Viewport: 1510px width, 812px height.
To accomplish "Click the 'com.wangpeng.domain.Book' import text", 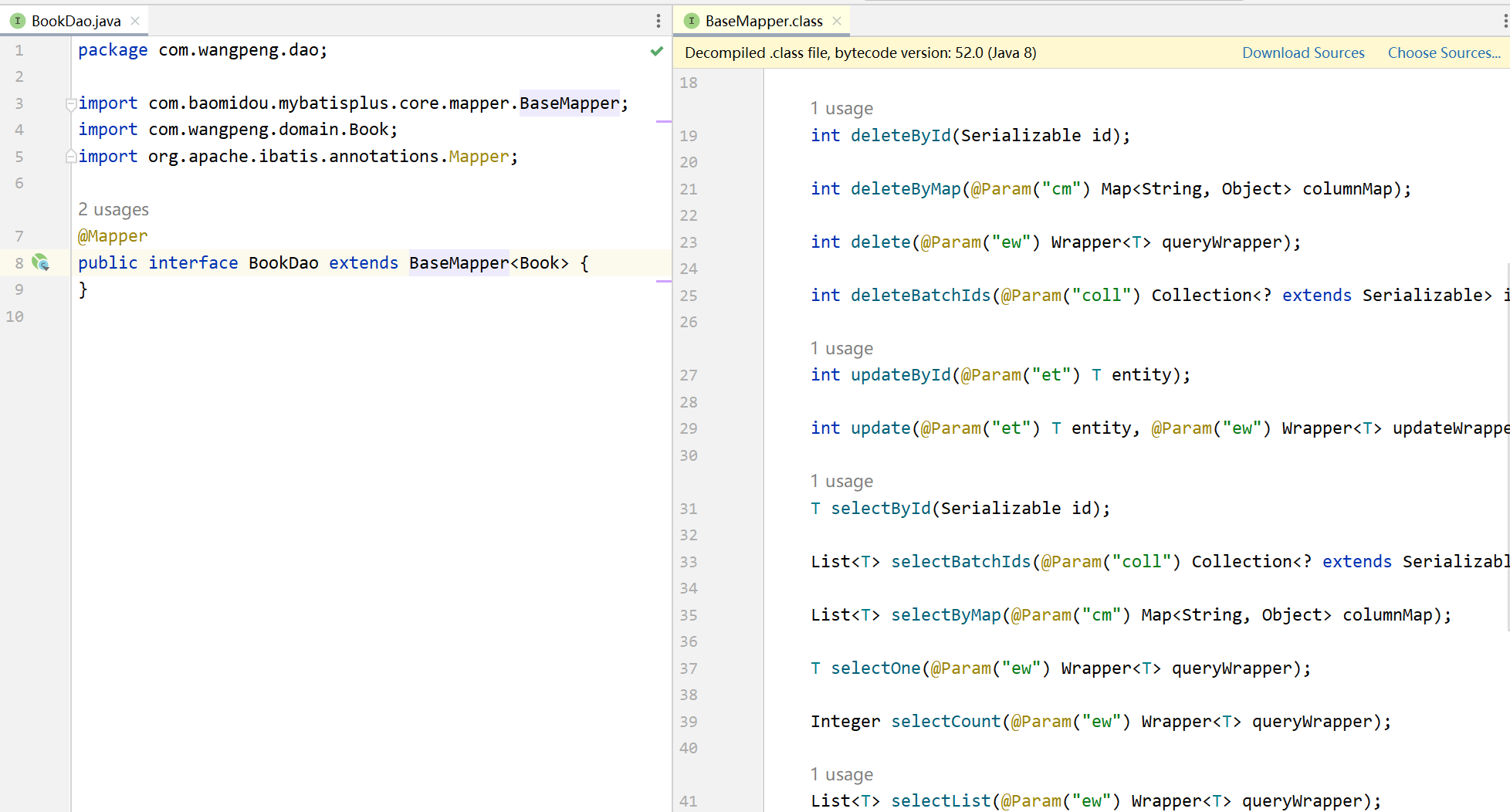I will pyautogui.click(x=269, y=130).
